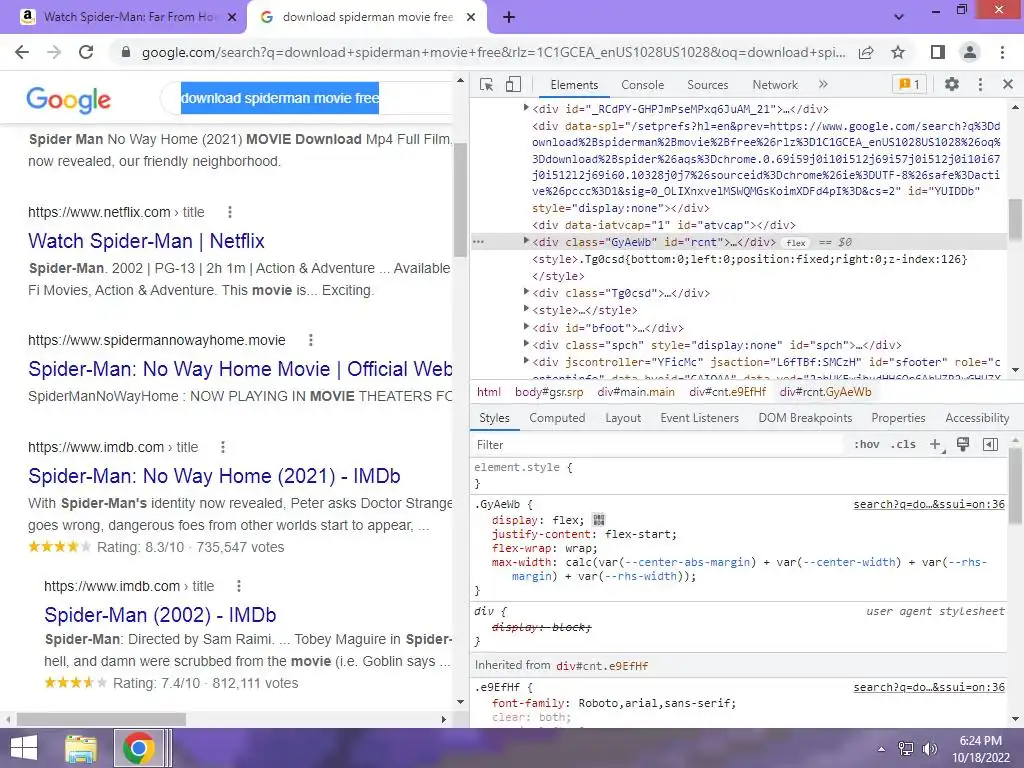Bookmark this tab with star icon

tap(898, 52)
